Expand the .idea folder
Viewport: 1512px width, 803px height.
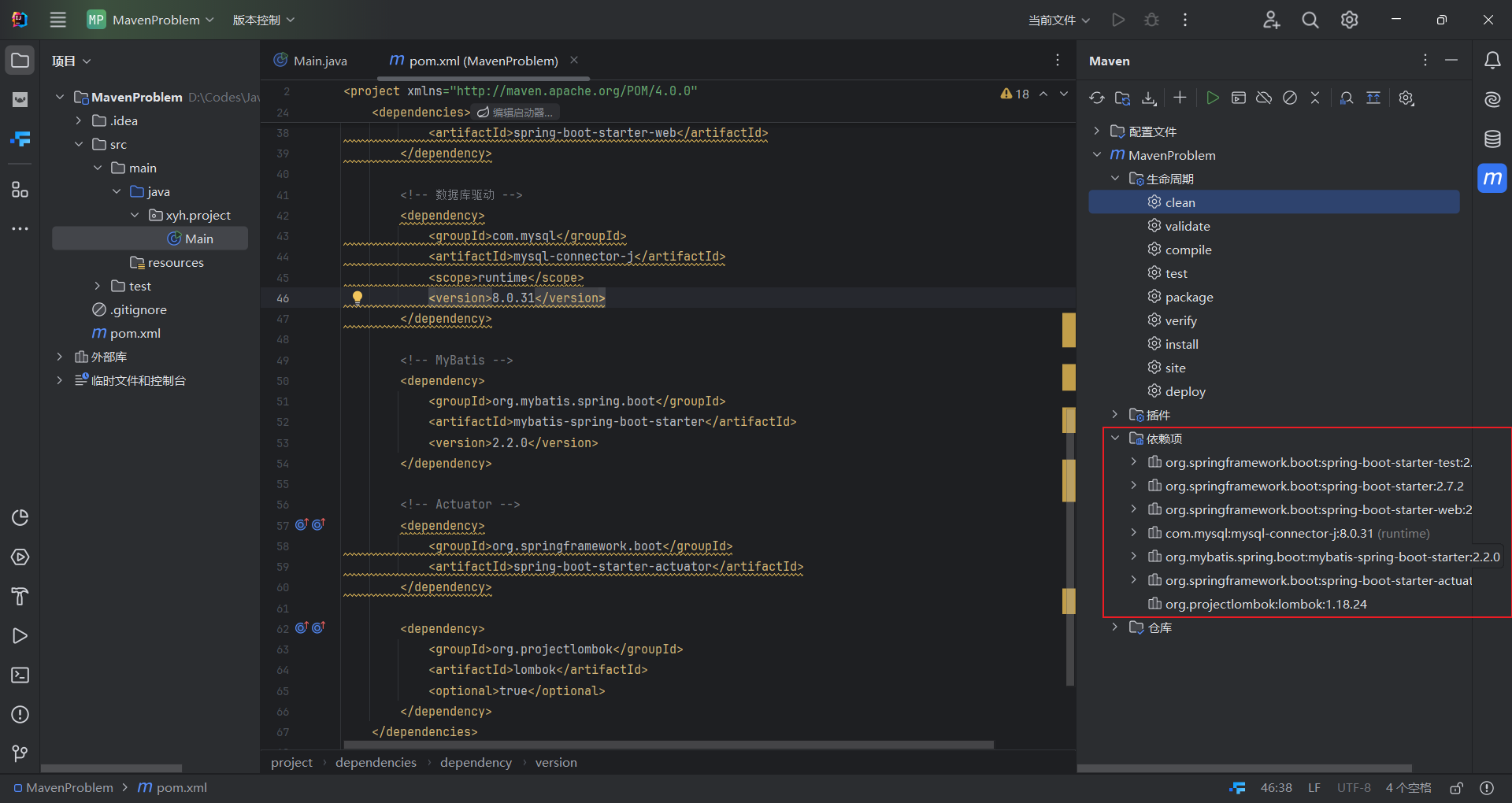click(x=79, y=120)
